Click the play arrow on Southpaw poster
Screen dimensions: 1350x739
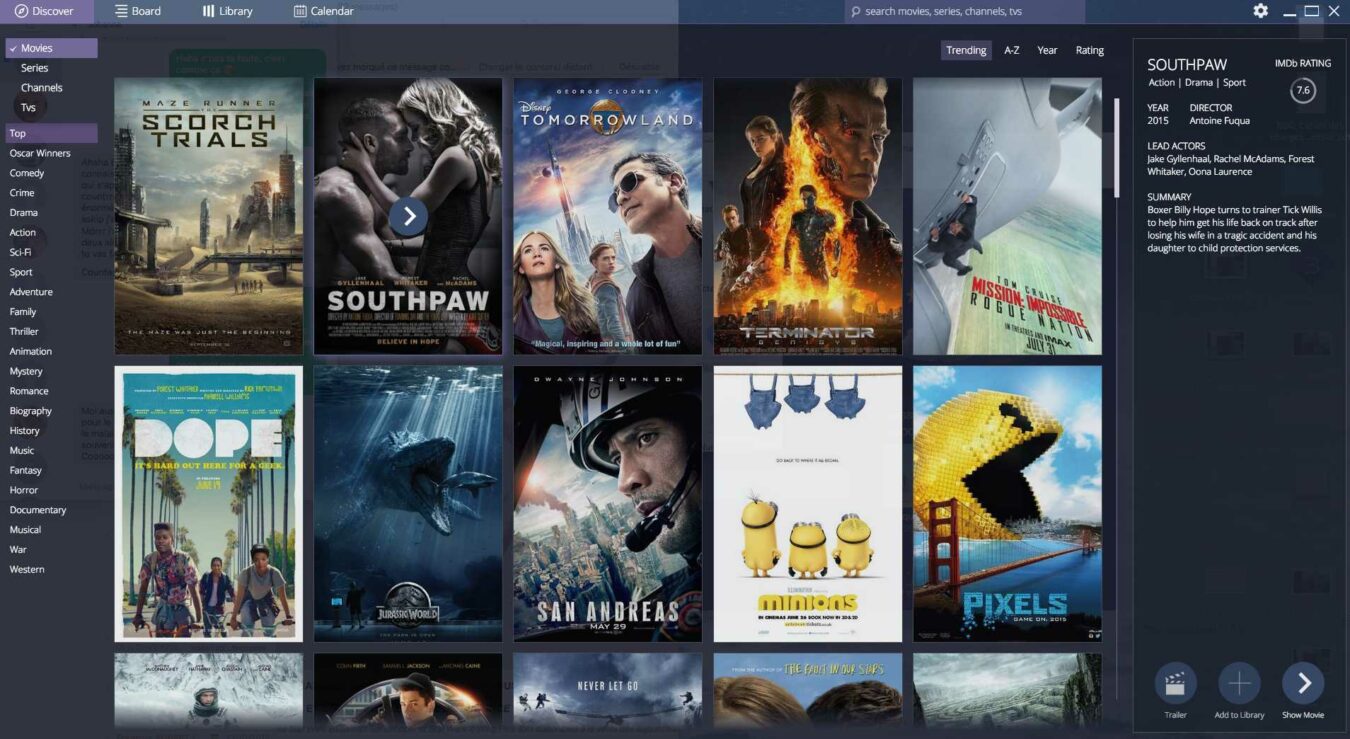(408, 216)
